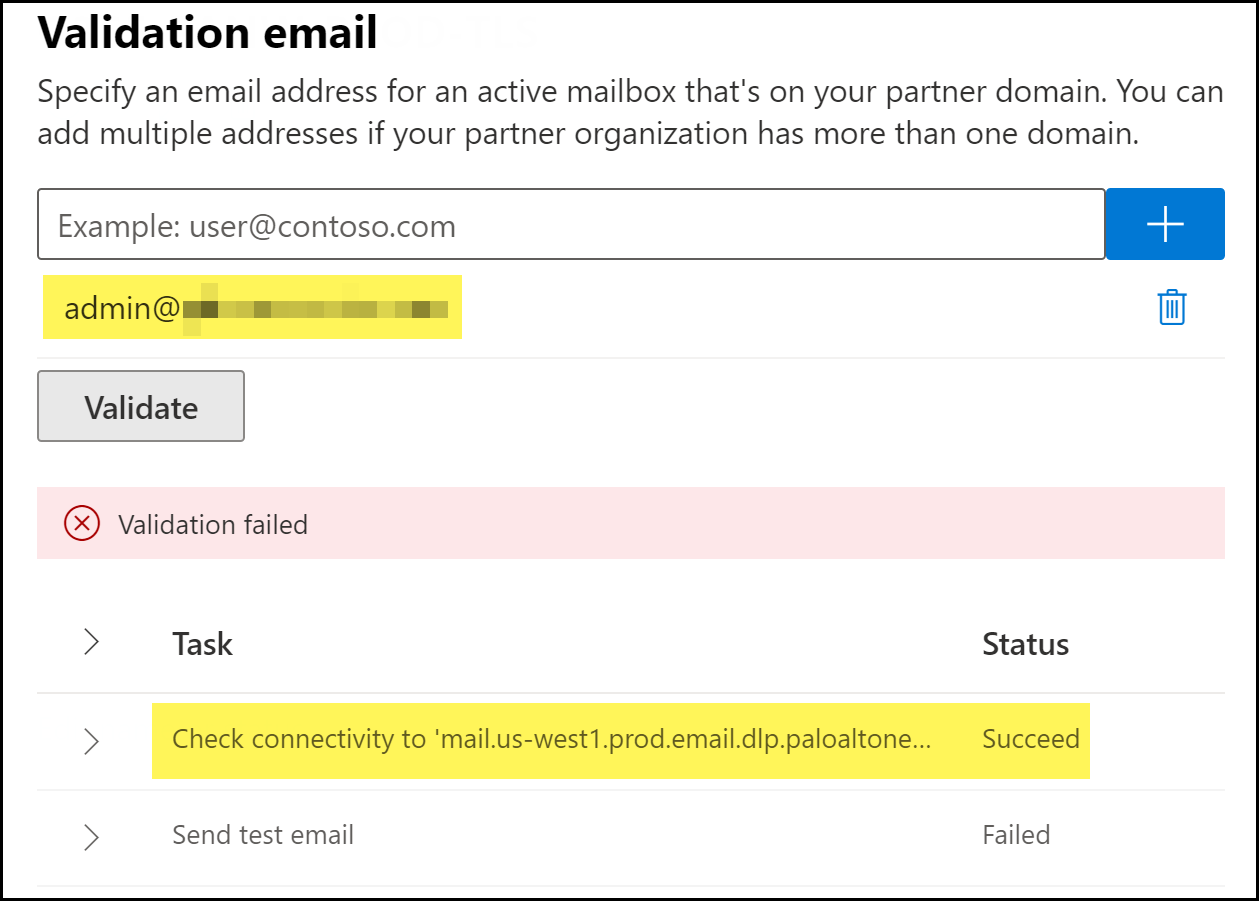Image resolution: width=1259 pixels, height=901 pixels.
Task: Expand the Send test email row
Action: [x=91, y=836]
